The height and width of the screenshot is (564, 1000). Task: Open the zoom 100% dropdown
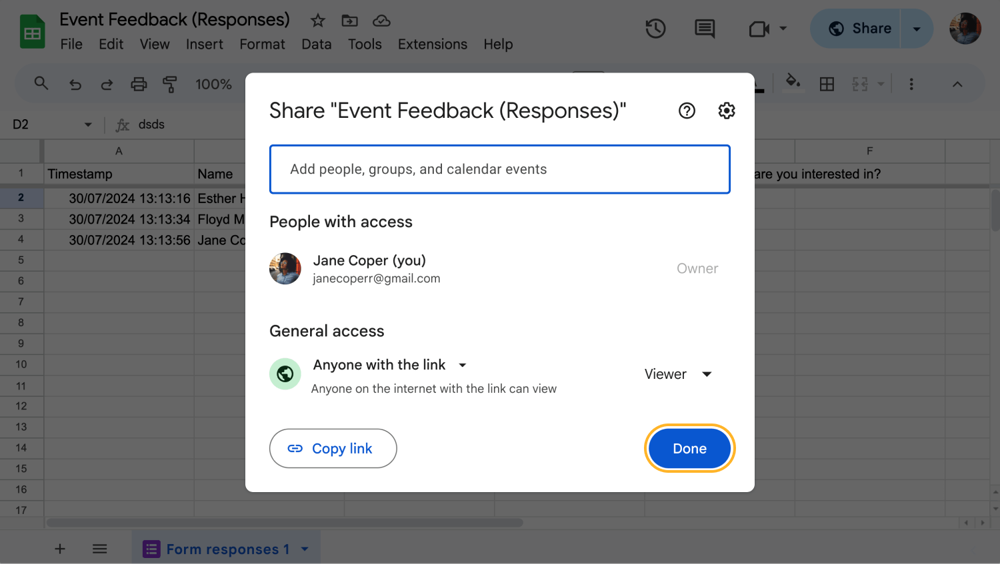(x=214, y=84)
